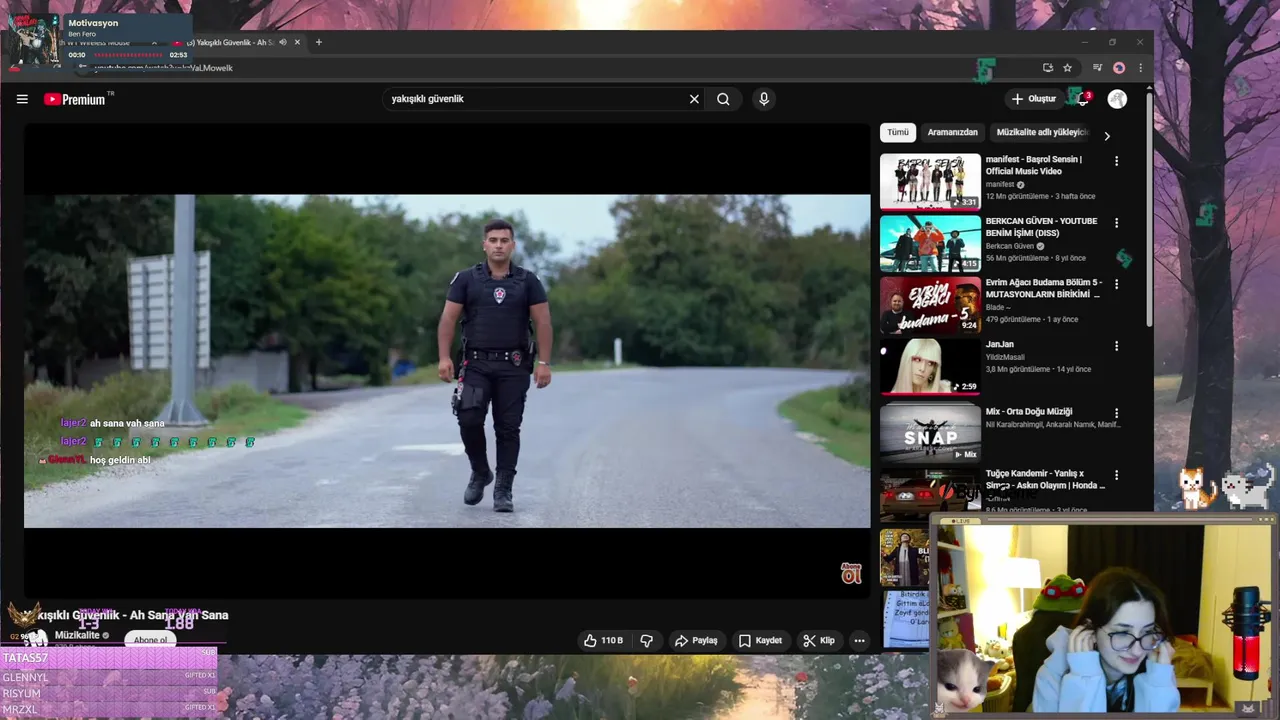Create a clip with Klip button
The height and width of the screenshot is (720, 1280).
tap(819, 640)
